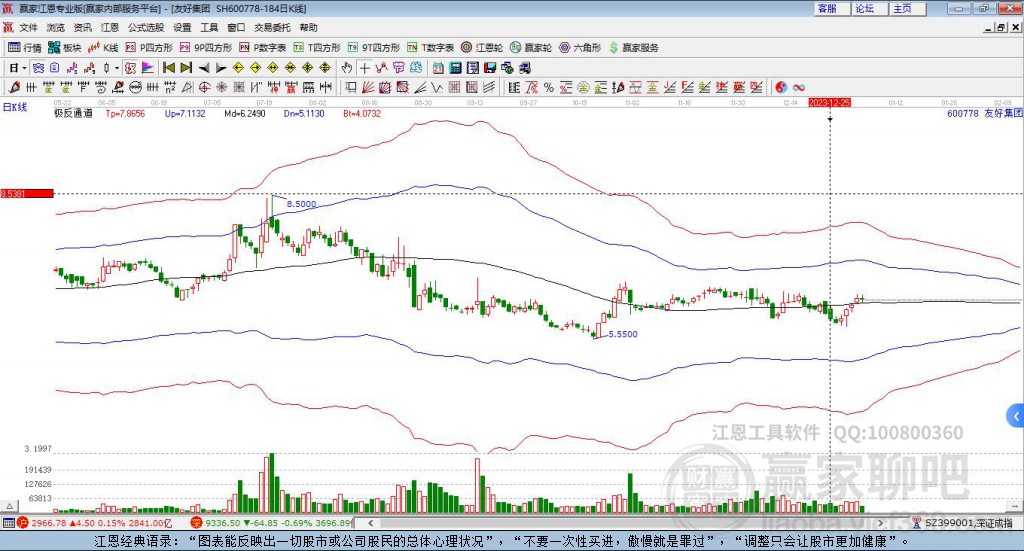Click the Tp=7.8656 indicator value
This screenshot has height=551, width=1024.
coord(125,114)
